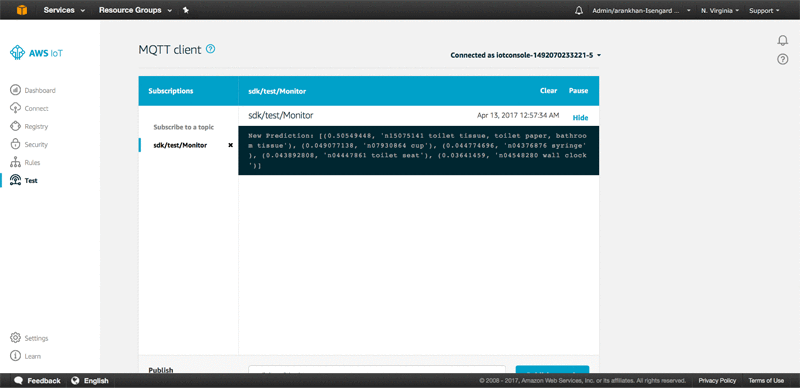Click the Test antenna icon
800x388 pixels.
[x=16, y=180]
